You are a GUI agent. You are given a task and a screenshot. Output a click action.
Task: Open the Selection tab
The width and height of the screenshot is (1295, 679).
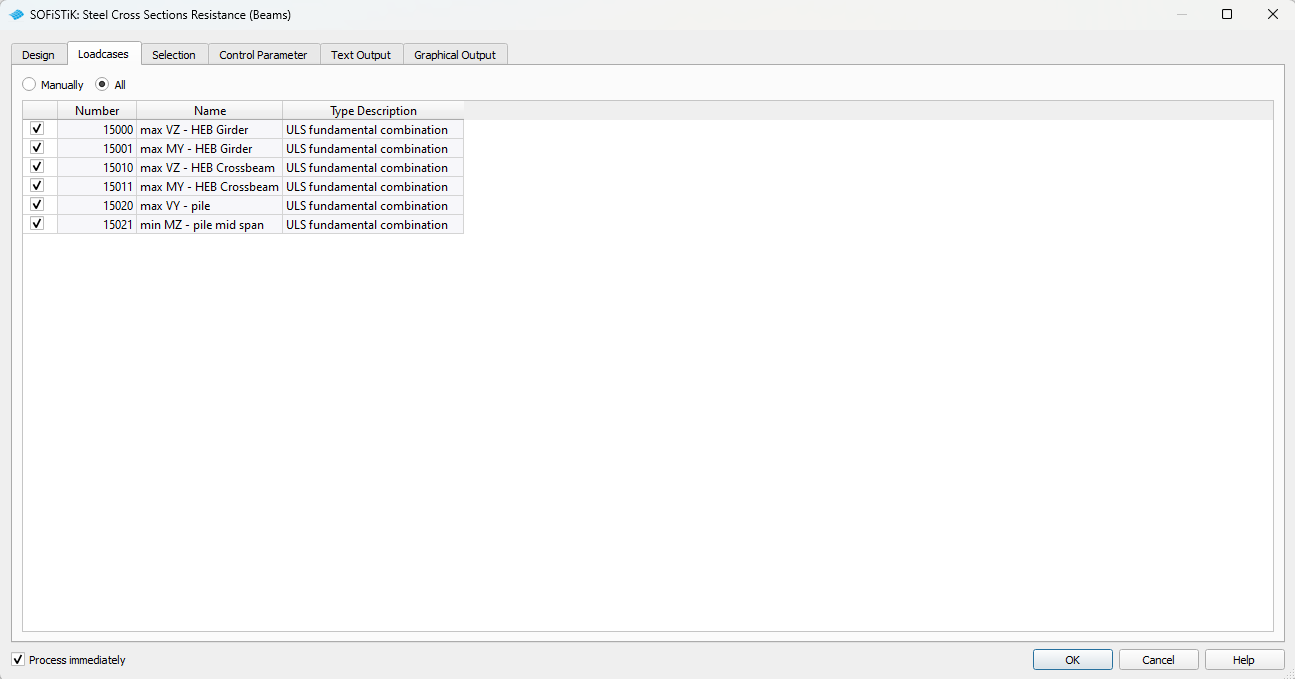coord(174,55)
